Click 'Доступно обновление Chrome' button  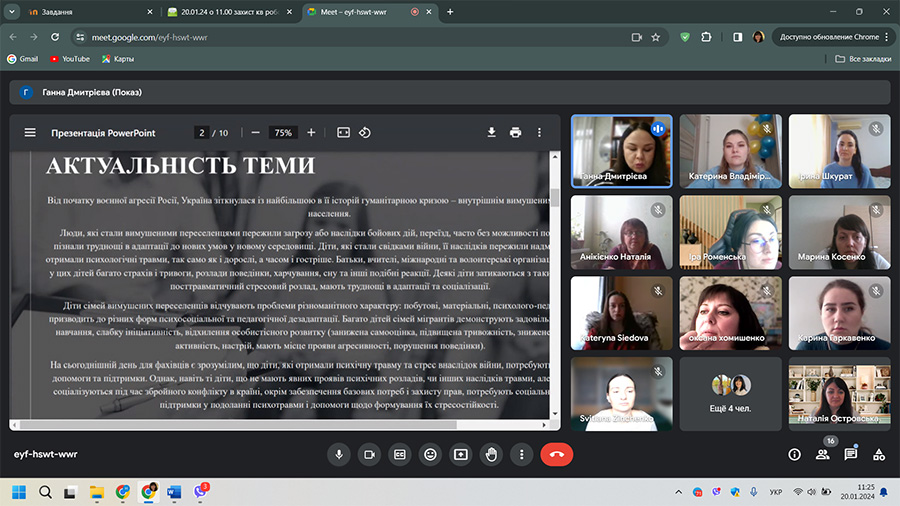click(833, 37)
